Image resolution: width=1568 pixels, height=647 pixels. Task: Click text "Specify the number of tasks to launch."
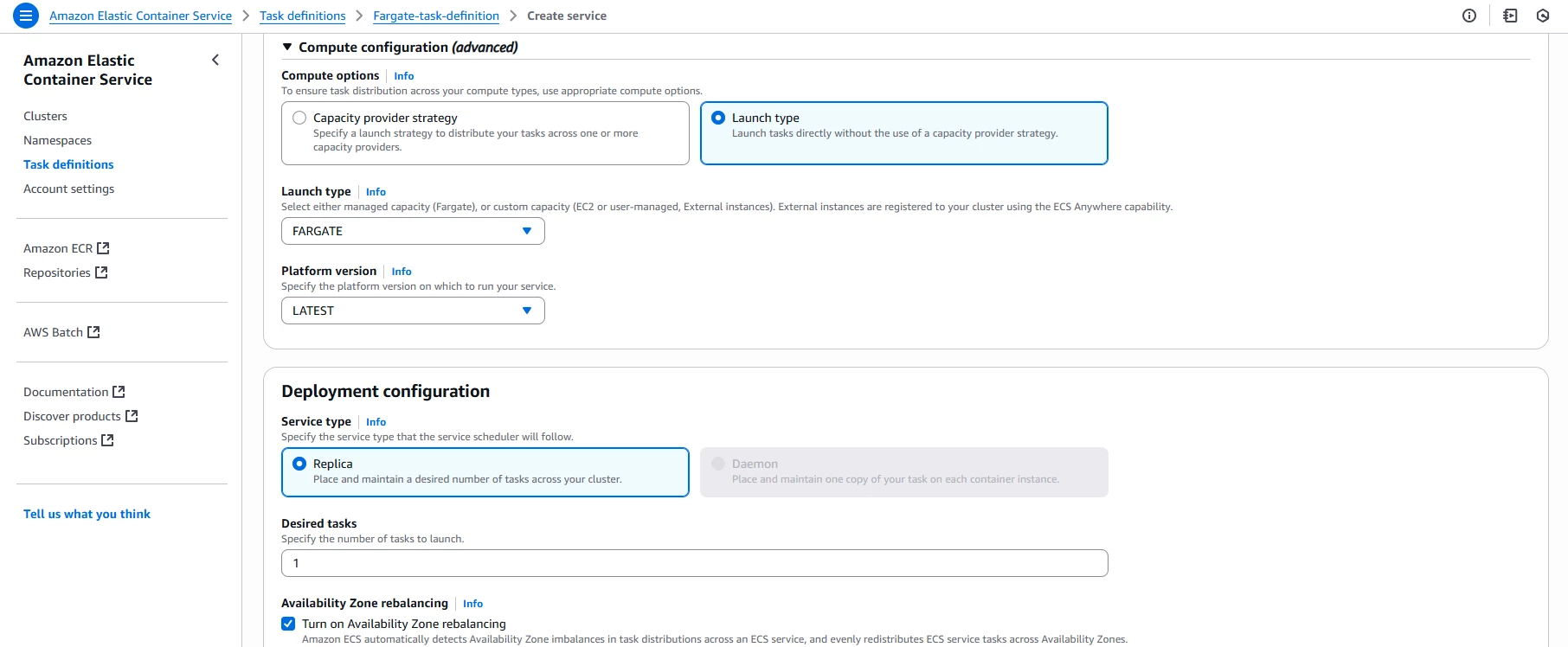372,539
